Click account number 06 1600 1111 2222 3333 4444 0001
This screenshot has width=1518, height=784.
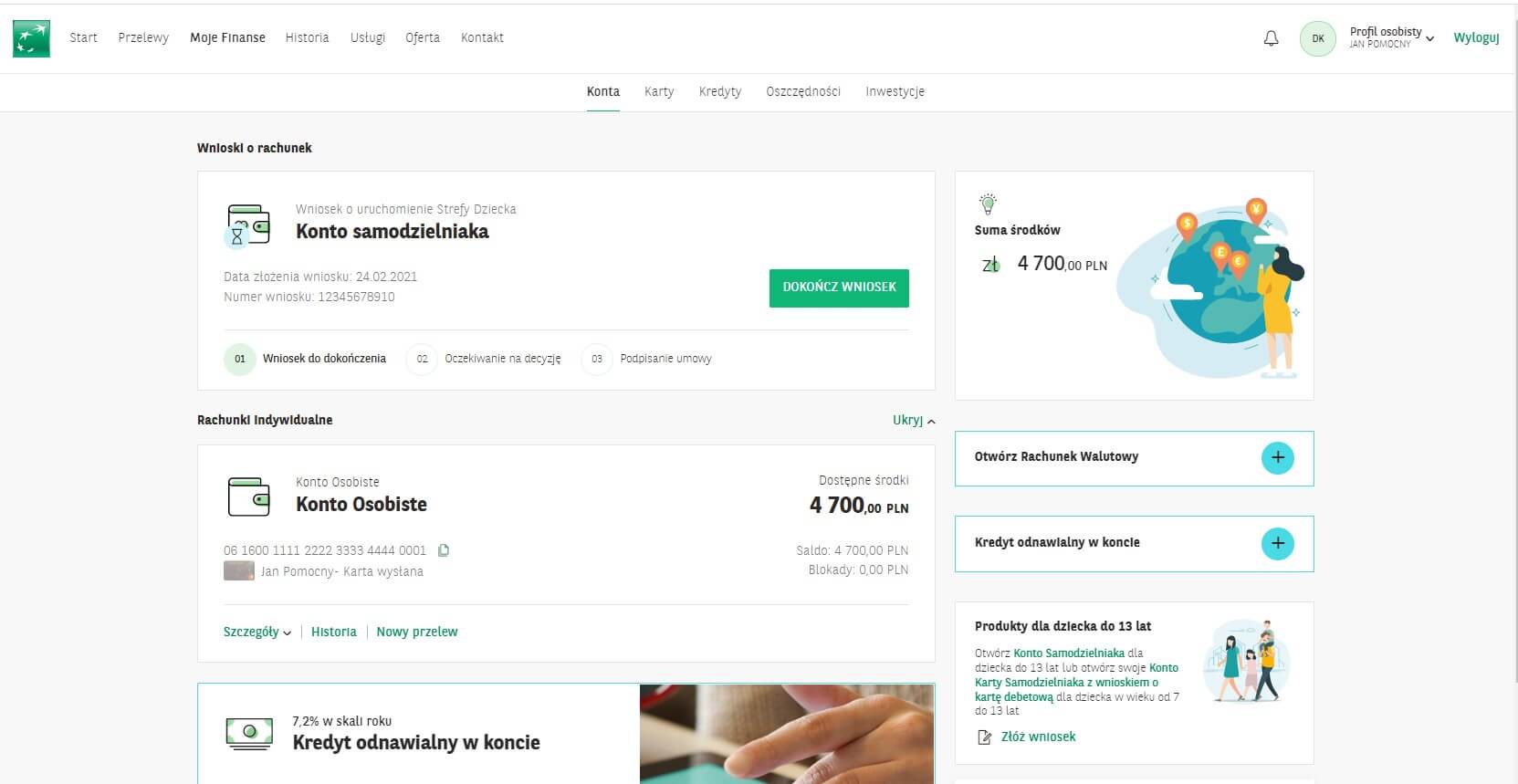pos(325,550)
